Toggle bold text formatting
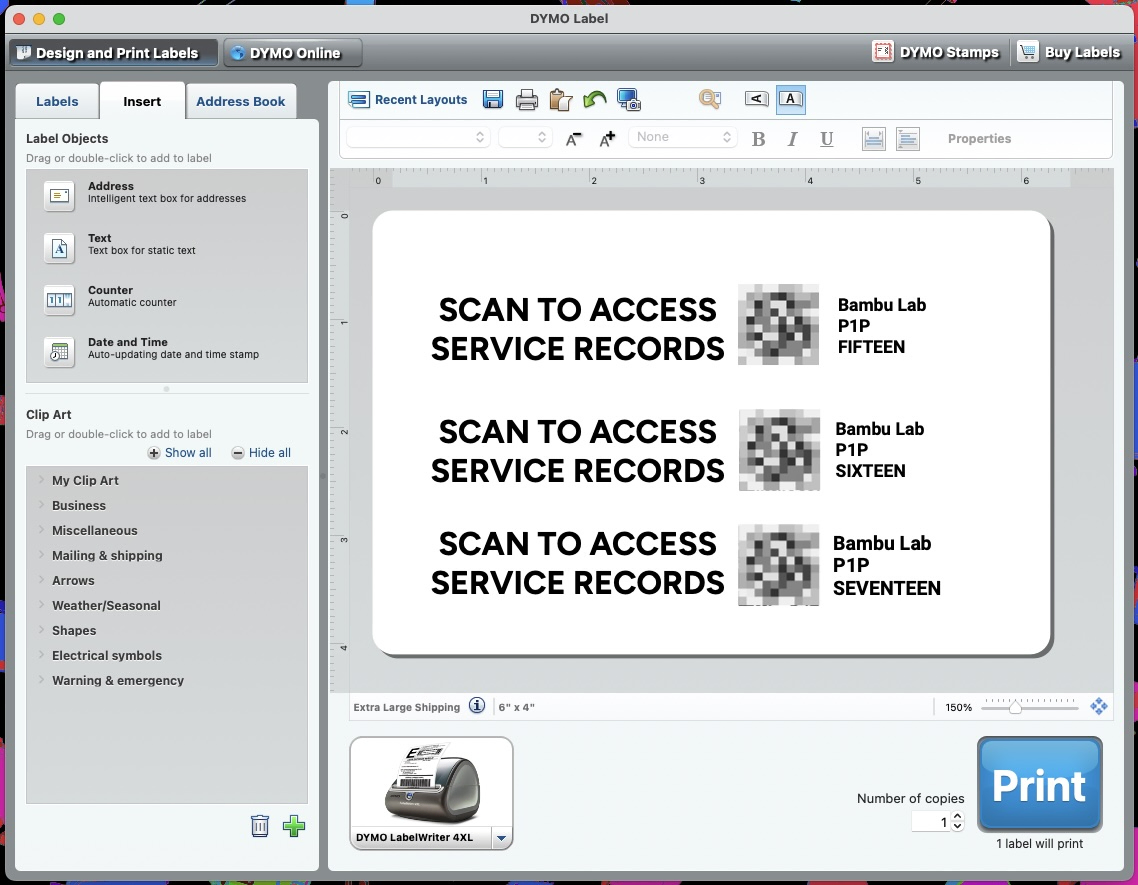 tap(758, 139)
